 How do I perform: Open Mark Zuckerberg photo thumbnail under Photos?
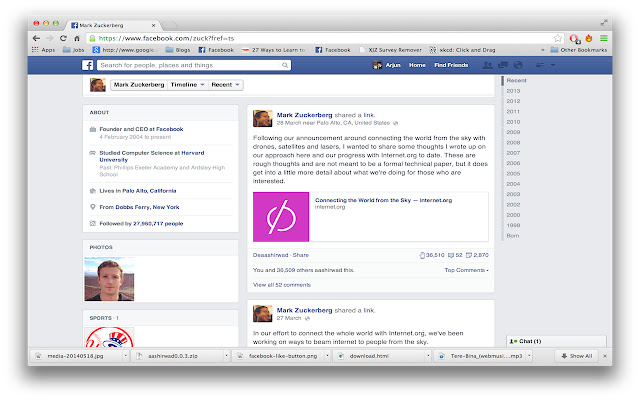[x=109, y=279]
